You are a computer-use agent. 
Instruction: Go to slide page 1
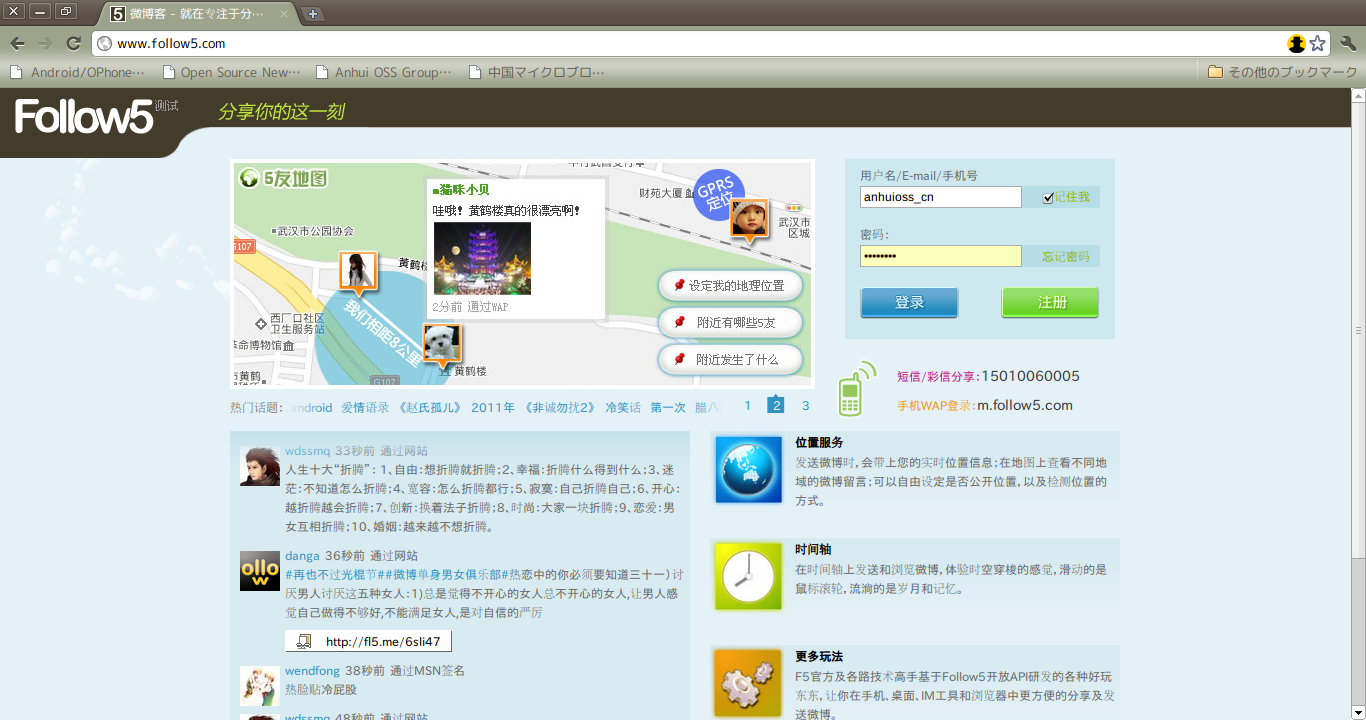747,406
